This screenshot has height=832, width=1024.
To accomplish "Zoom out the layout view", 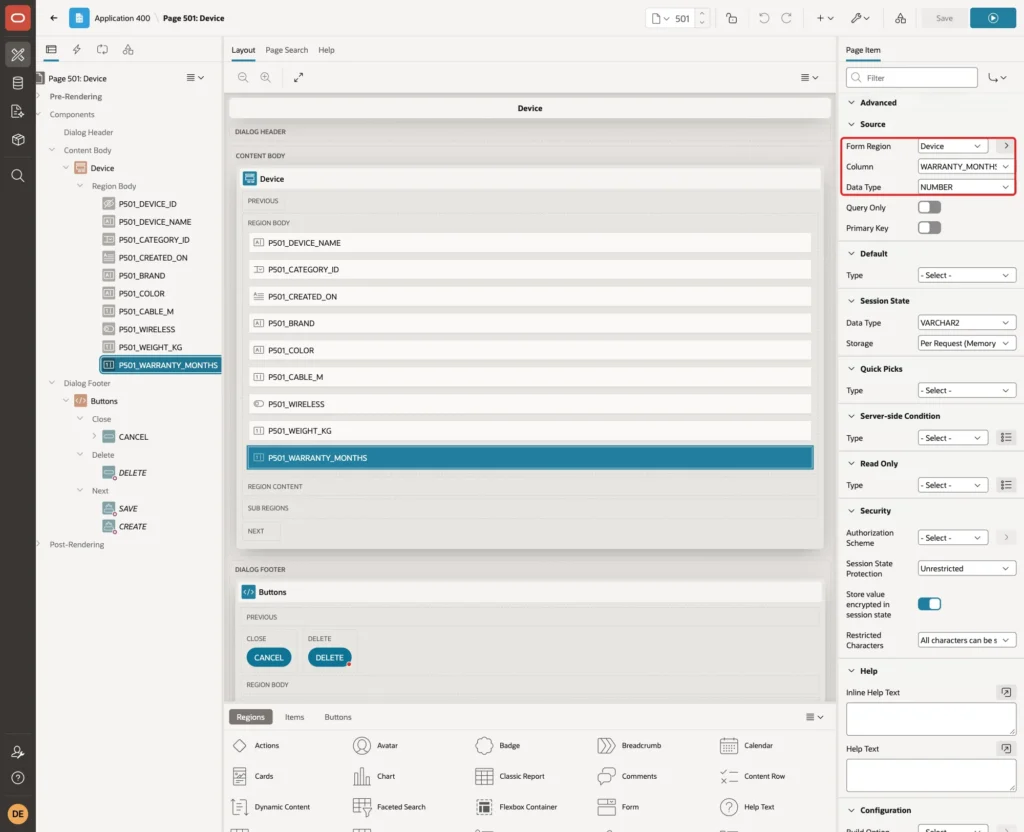I will pos(243,77).
